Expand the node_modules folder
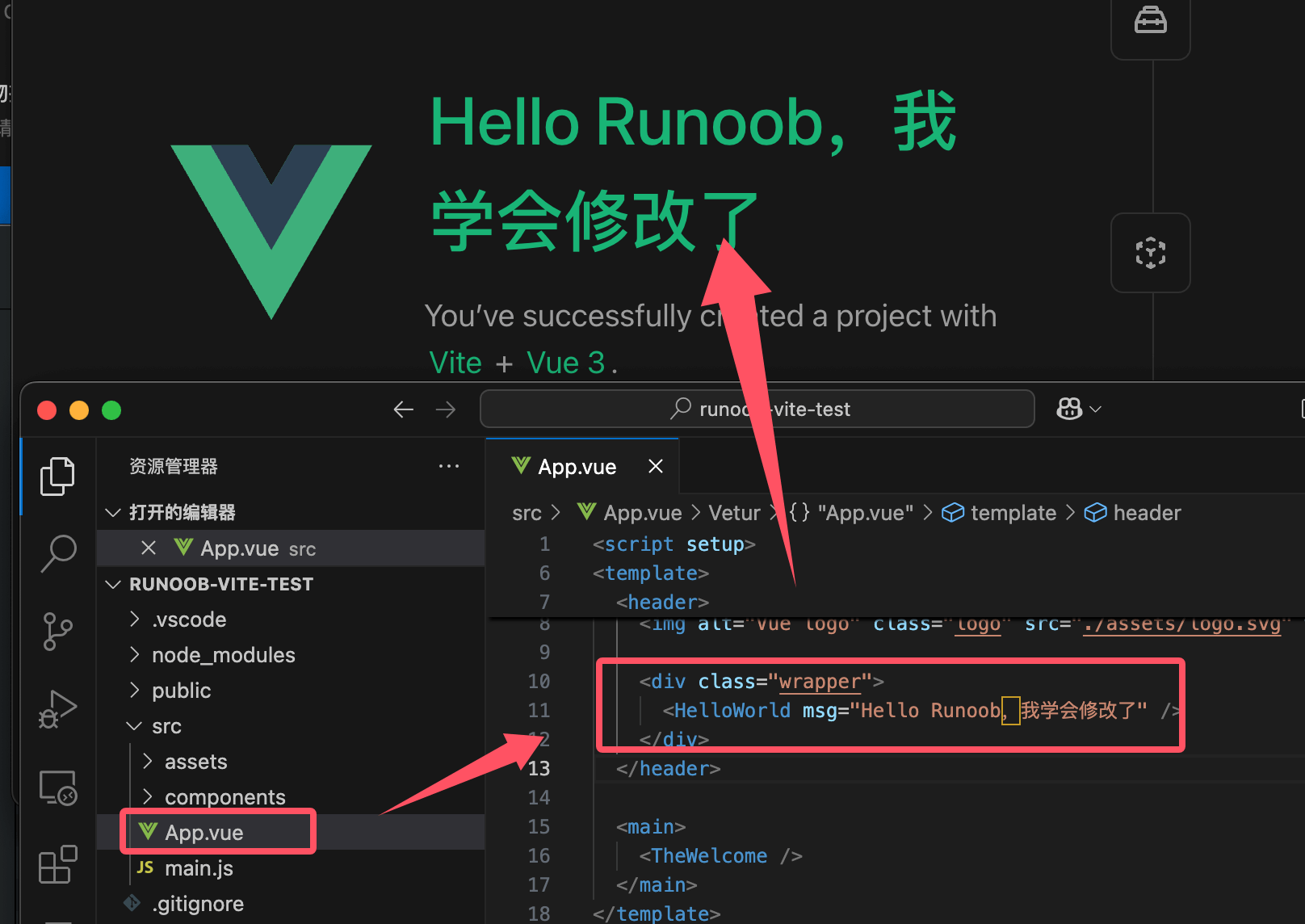1305x924 pixels. pyautogui.click(x=223, y=655)
